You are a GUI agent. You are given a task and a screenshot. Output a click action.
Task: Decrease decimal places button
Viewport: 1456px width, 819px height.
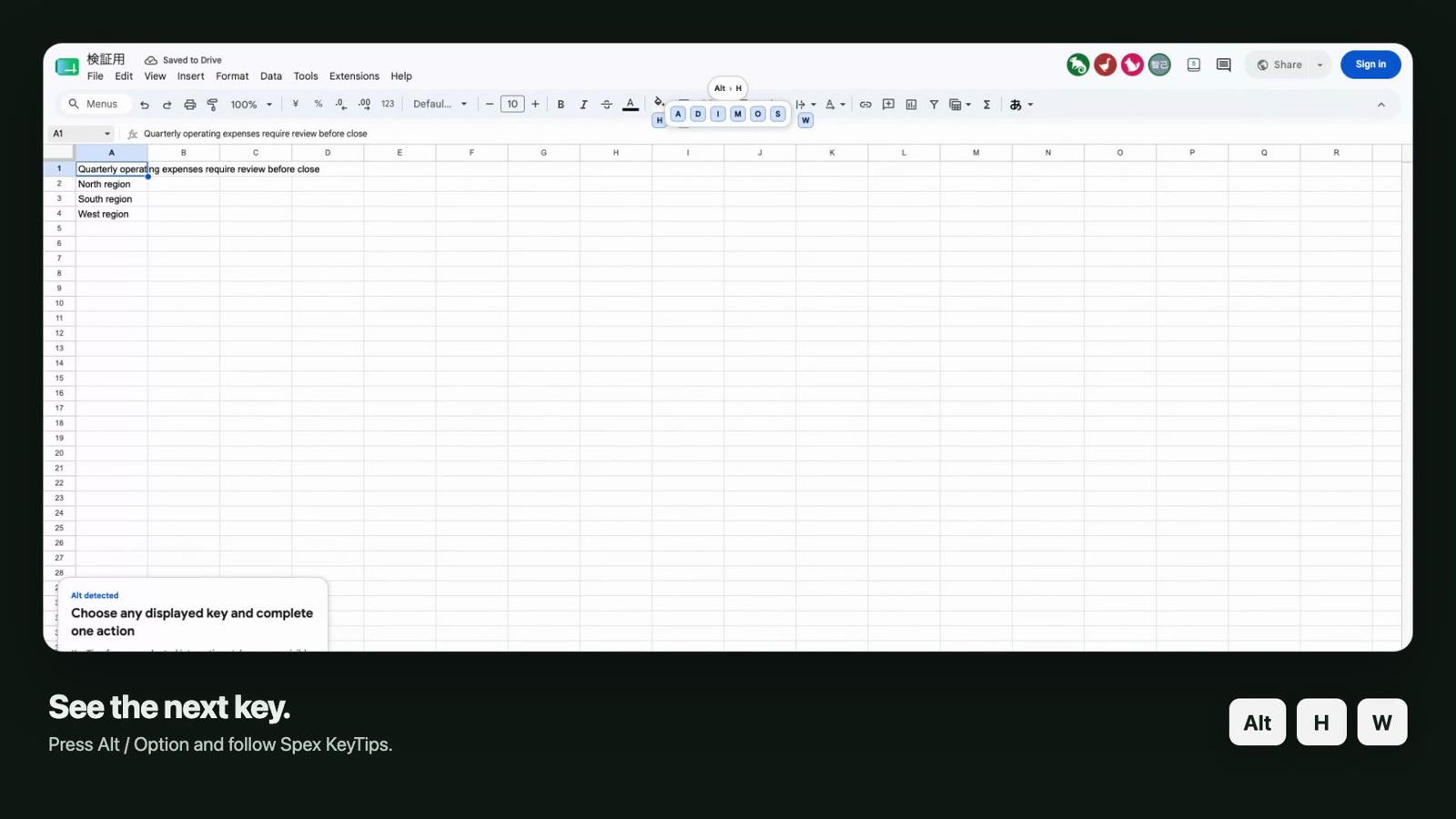(x=340, y=105)
